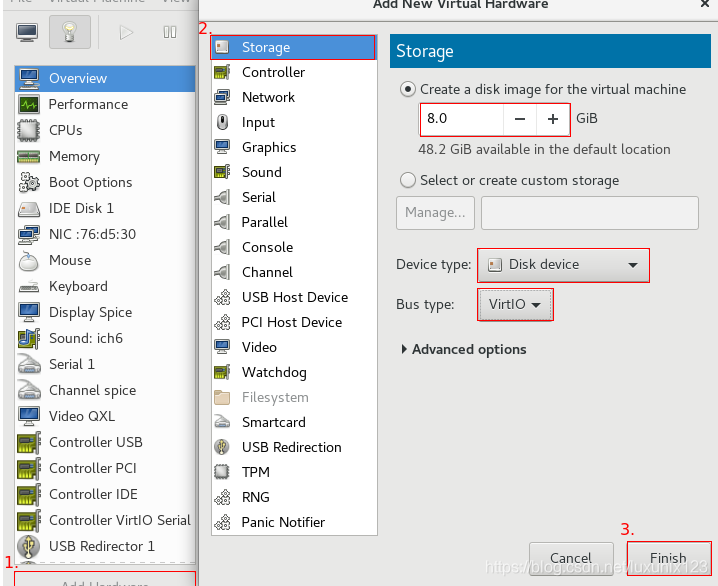Viewport: 718px width, 586px height.
Task: Click the Serial hardware type icon
Action: click(222, 197)
